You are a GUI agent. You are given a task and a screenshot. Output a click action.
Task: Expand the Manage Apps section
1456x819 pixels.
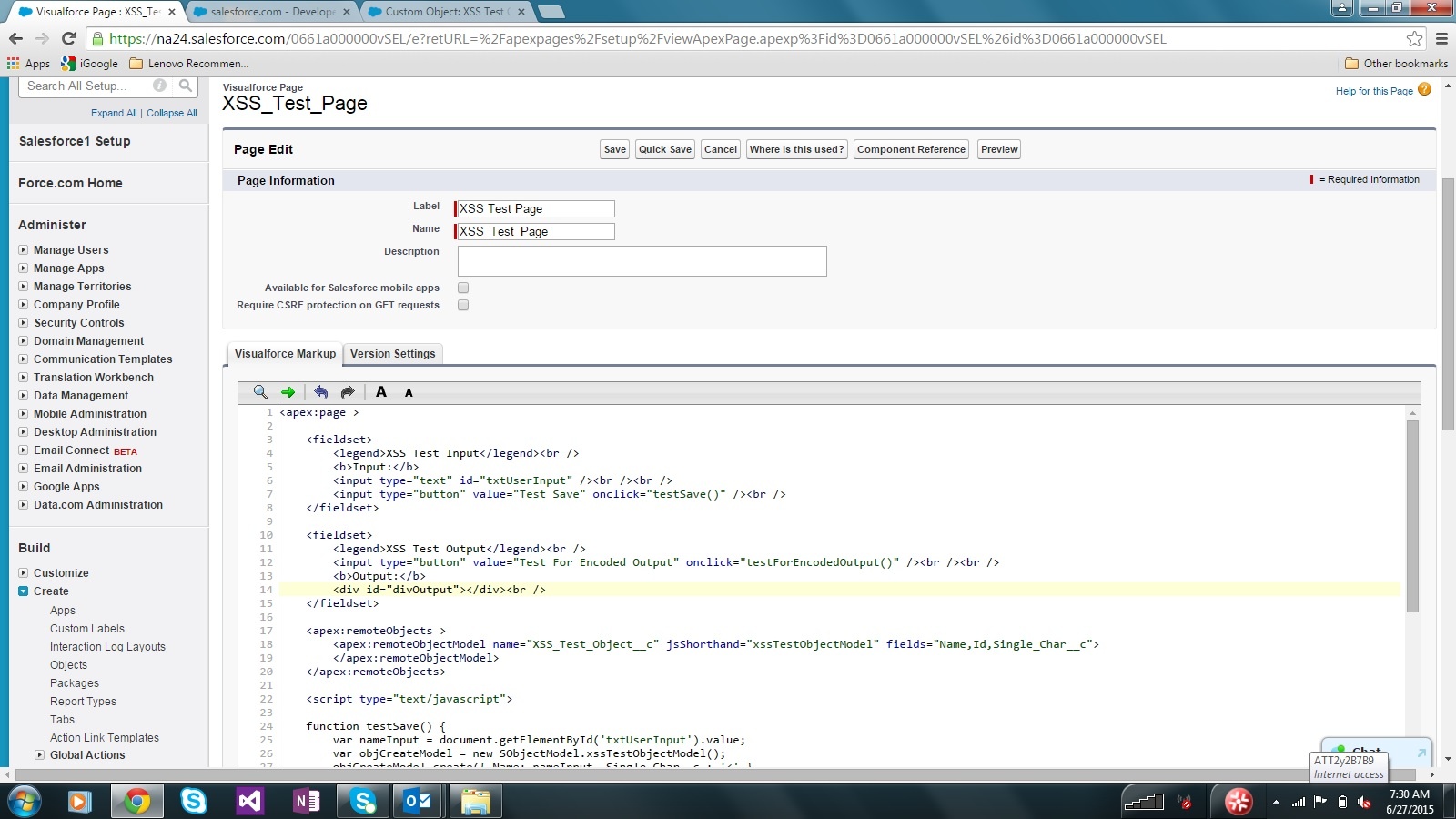(24, 268)
